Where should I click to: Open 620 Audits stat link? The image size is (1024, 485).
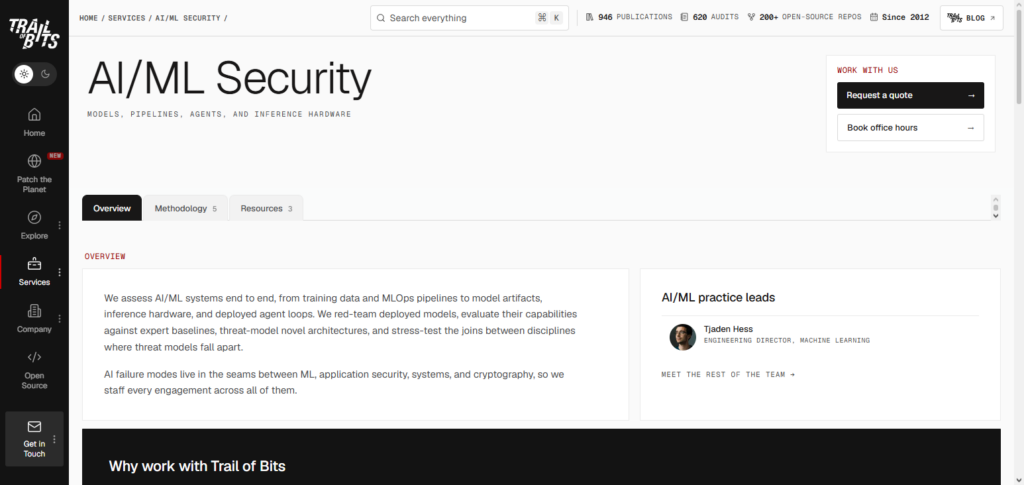coord(709,18)
